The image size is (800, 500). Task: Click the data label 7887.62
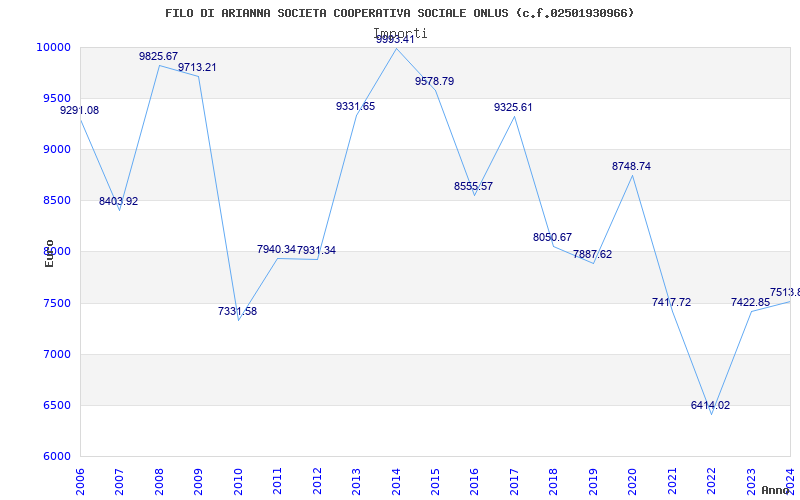tap(592, 254)
